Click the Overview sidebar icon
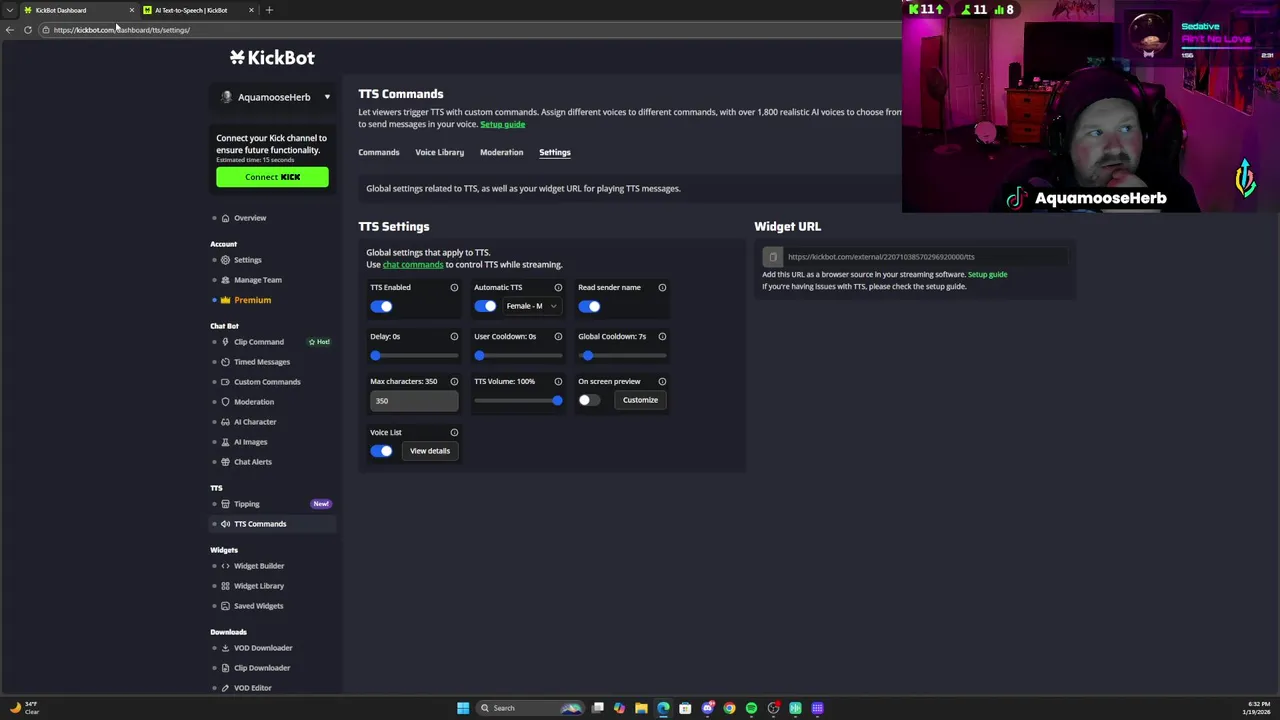 tap(225, 218)
